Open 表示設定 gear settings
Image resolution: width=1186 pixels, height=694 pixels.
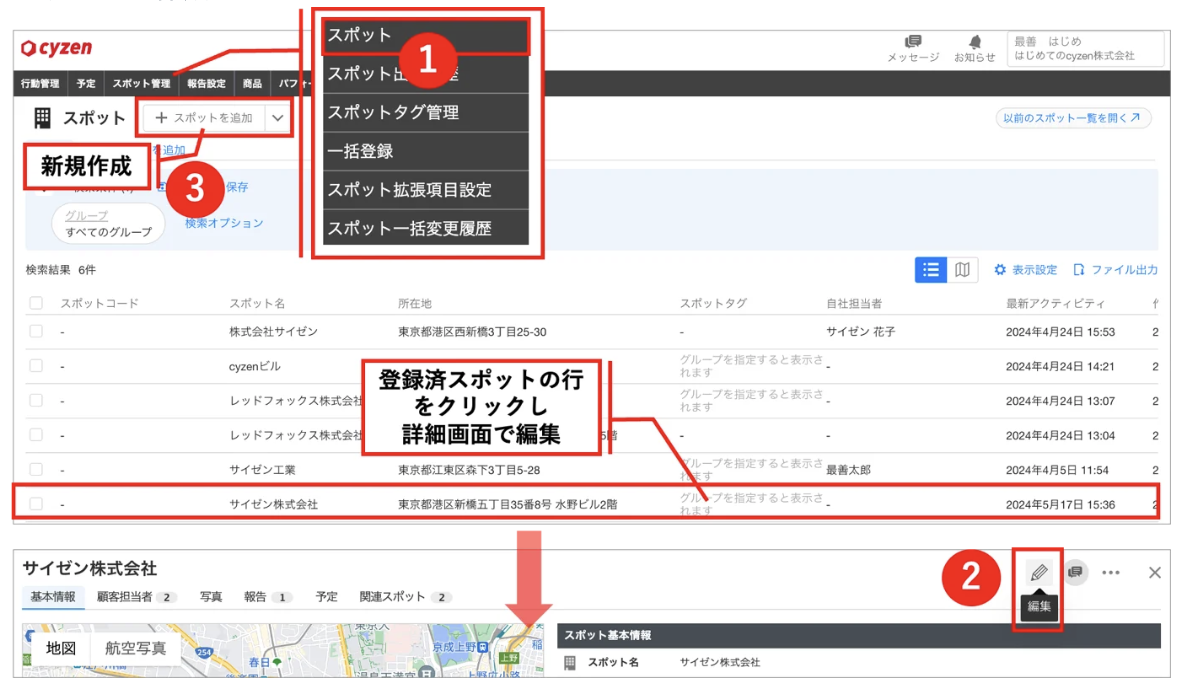coord(1026,270)
